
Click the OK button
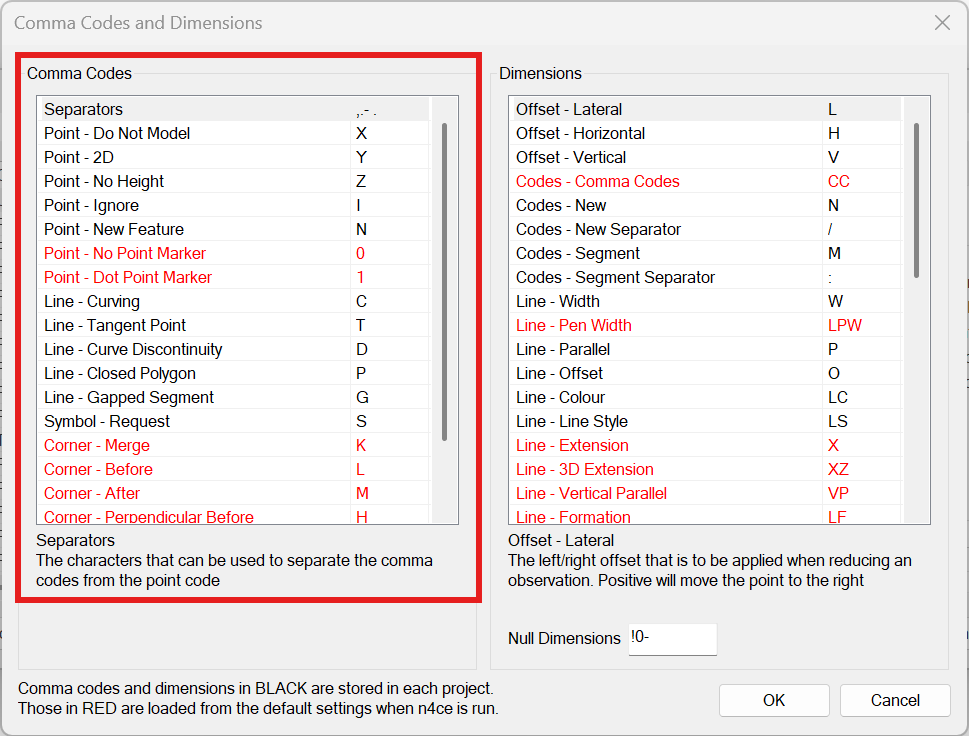tap(774, 700)
